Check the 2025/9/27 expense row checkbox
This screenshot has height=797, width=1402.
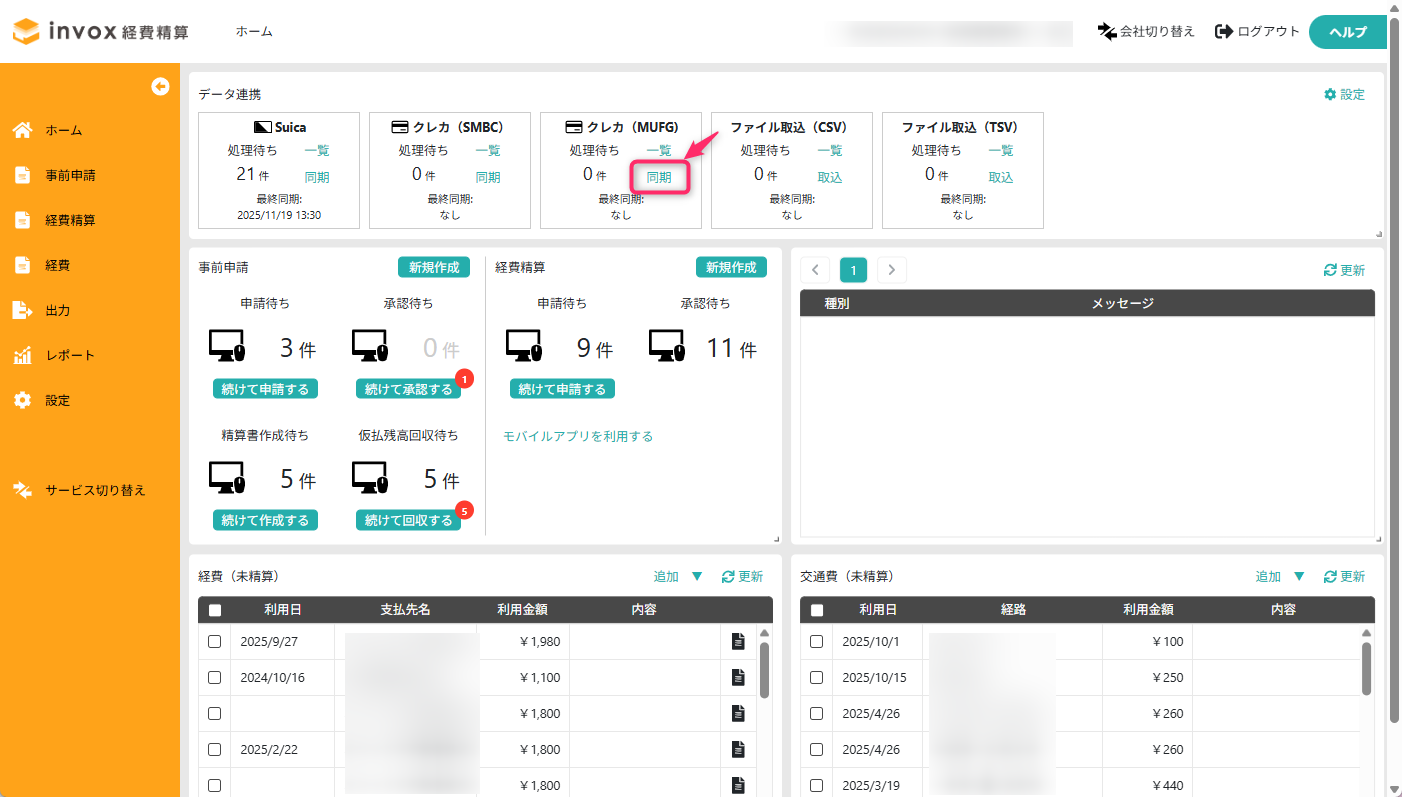214,642
